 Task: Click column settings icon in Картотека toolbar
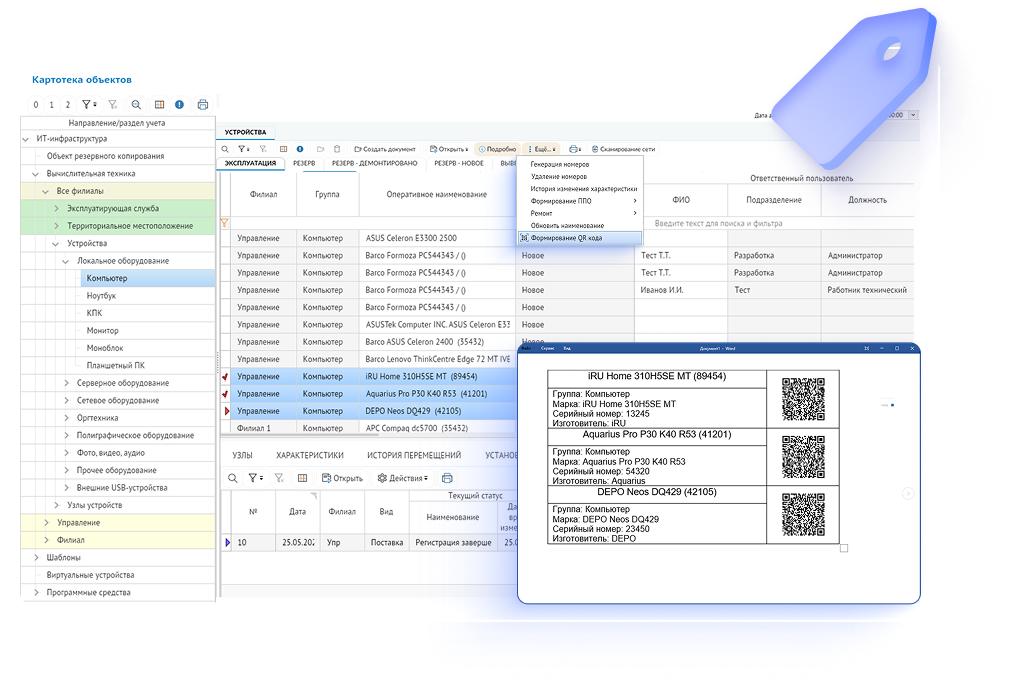click(159, 104)
